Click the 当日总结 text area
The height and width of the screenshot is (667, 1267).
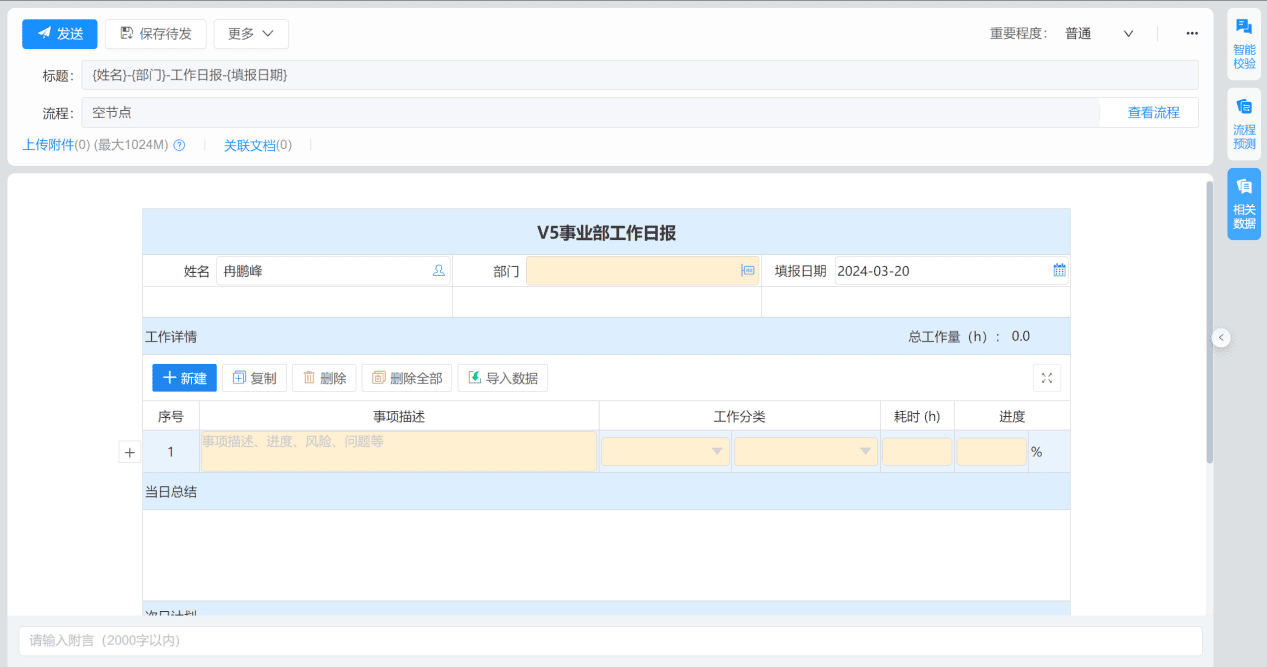click(606, 555)
